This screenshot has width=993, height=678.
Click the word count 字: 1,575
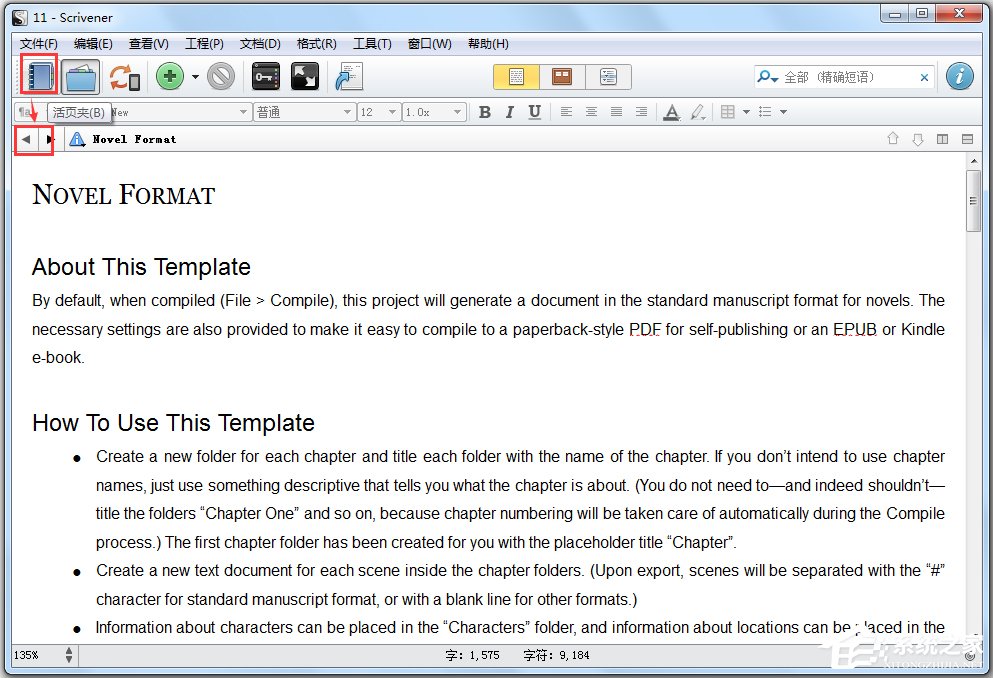[x=472, y=655]
